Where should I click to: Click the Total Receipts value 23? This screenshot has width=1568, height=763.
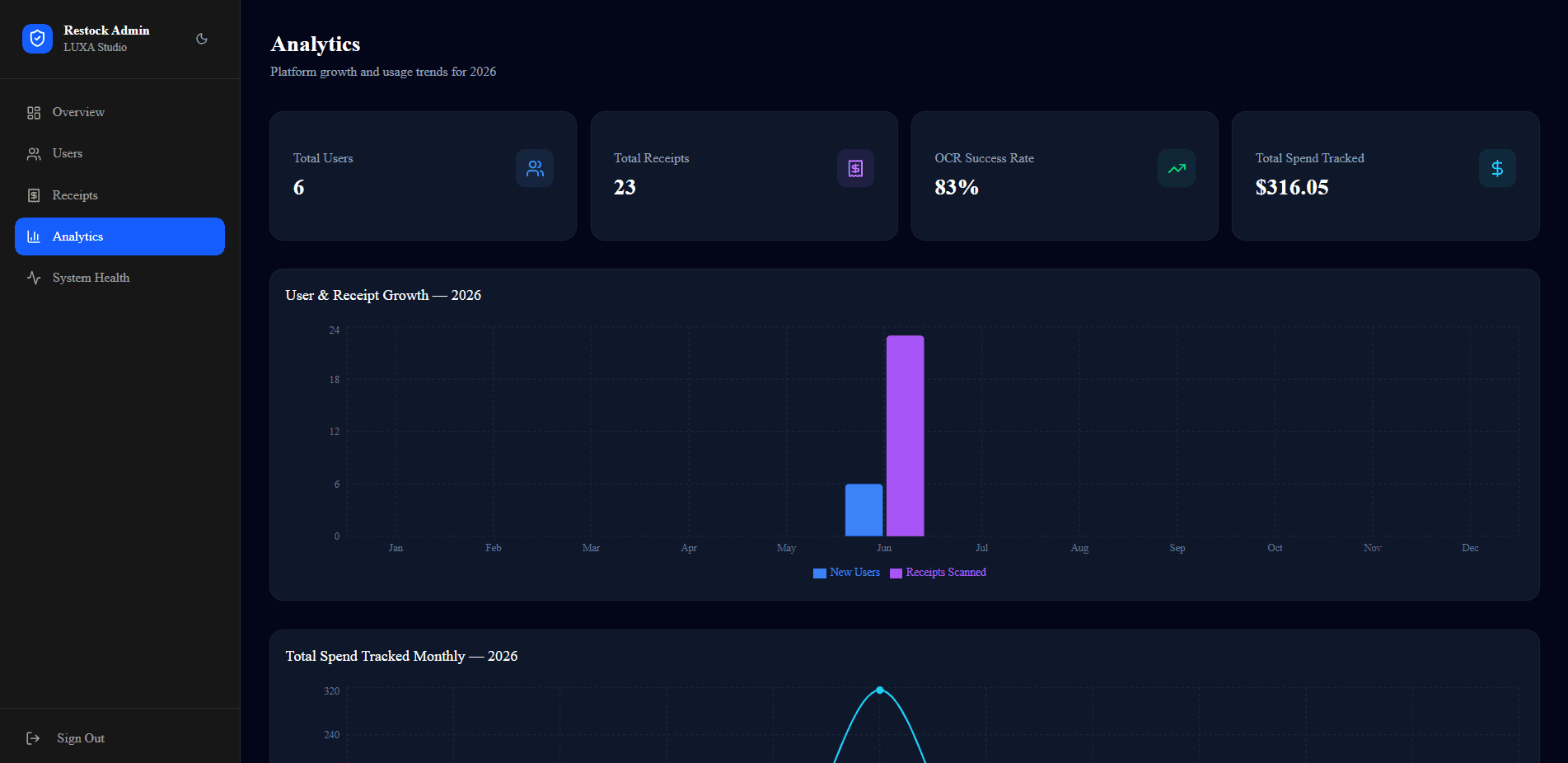625,188
